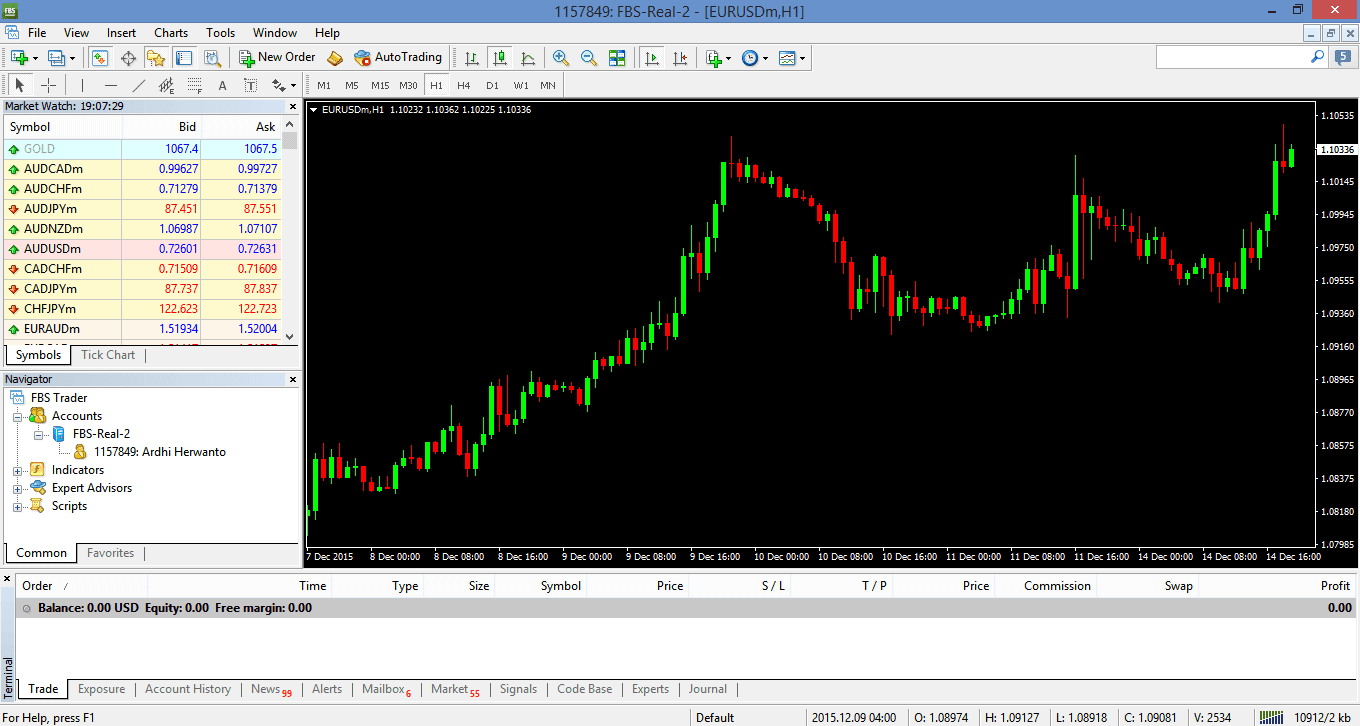Open the Help menu

[x=327, y=33]
